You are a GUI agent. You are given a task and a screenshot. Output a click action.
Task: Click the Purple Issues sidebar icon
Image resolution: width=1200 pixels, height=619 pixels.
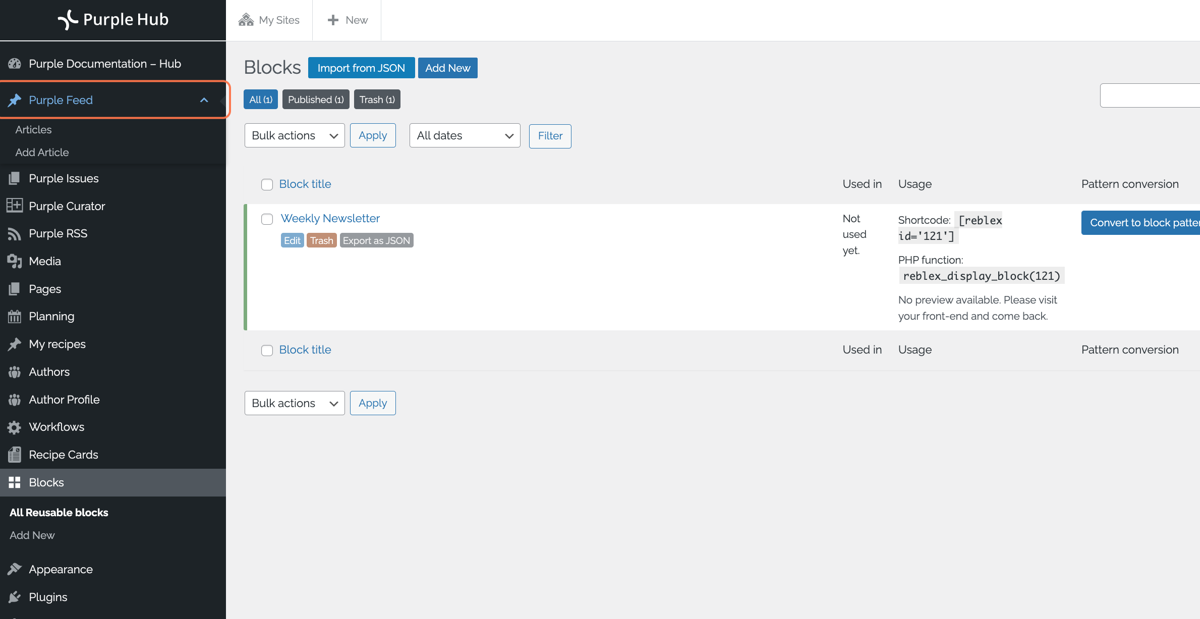coord(14,178)
